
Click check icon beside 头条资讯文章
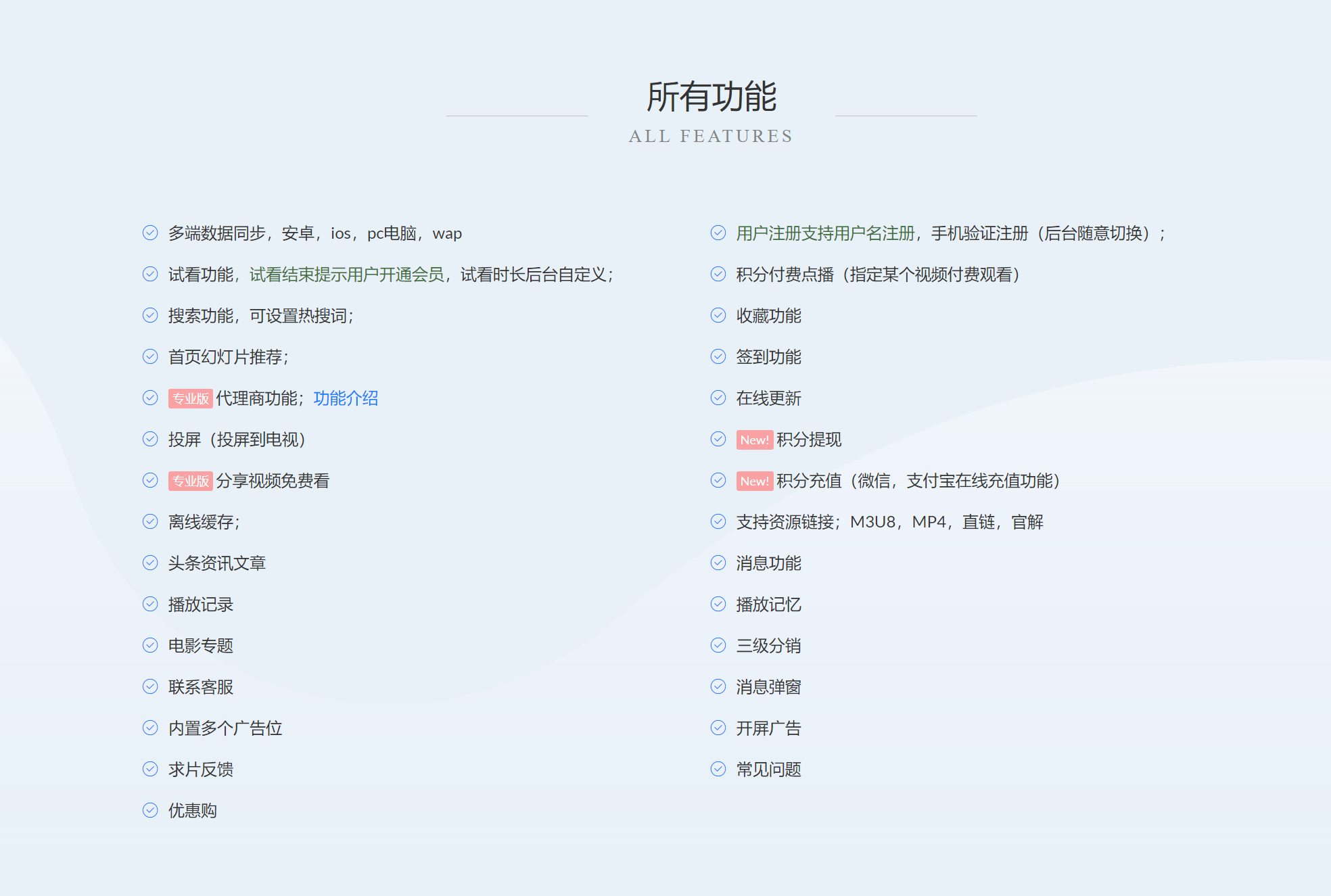tap(150, 563)
